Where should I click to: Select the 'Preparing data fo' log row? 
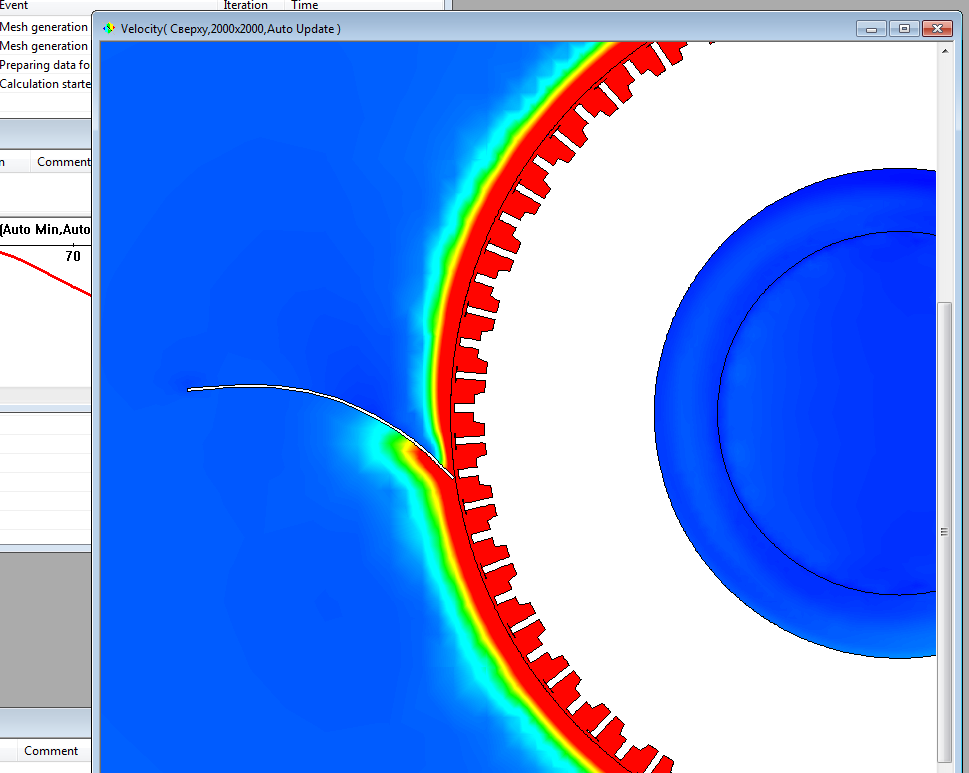[44, 65]
